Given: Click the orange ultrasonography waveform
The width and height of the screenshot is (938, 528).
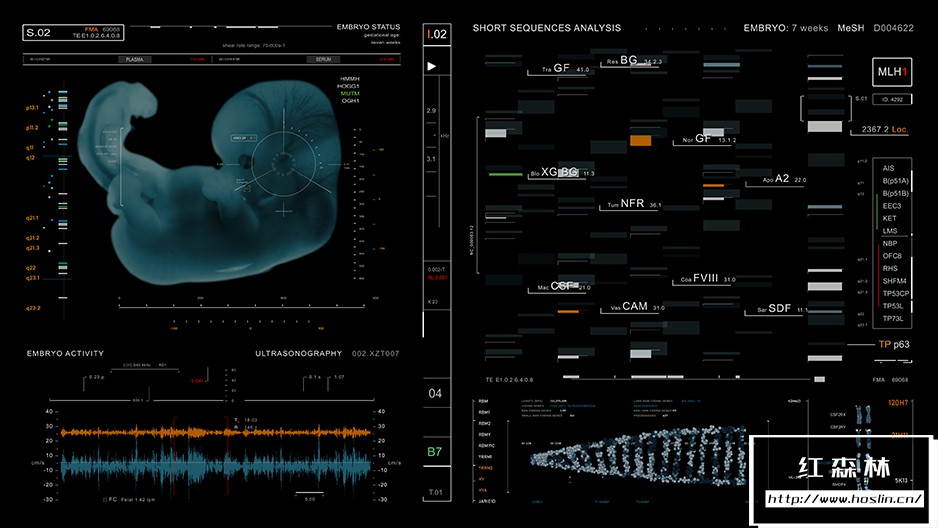Looking at the screenshot, I should click(x=215, y=432).
